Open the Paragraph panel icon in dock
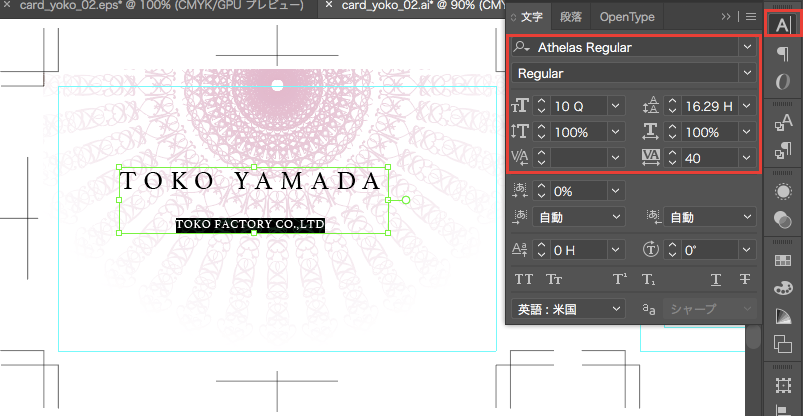Image resolution: width=803 pixels, height=416 pixels. 783,54
